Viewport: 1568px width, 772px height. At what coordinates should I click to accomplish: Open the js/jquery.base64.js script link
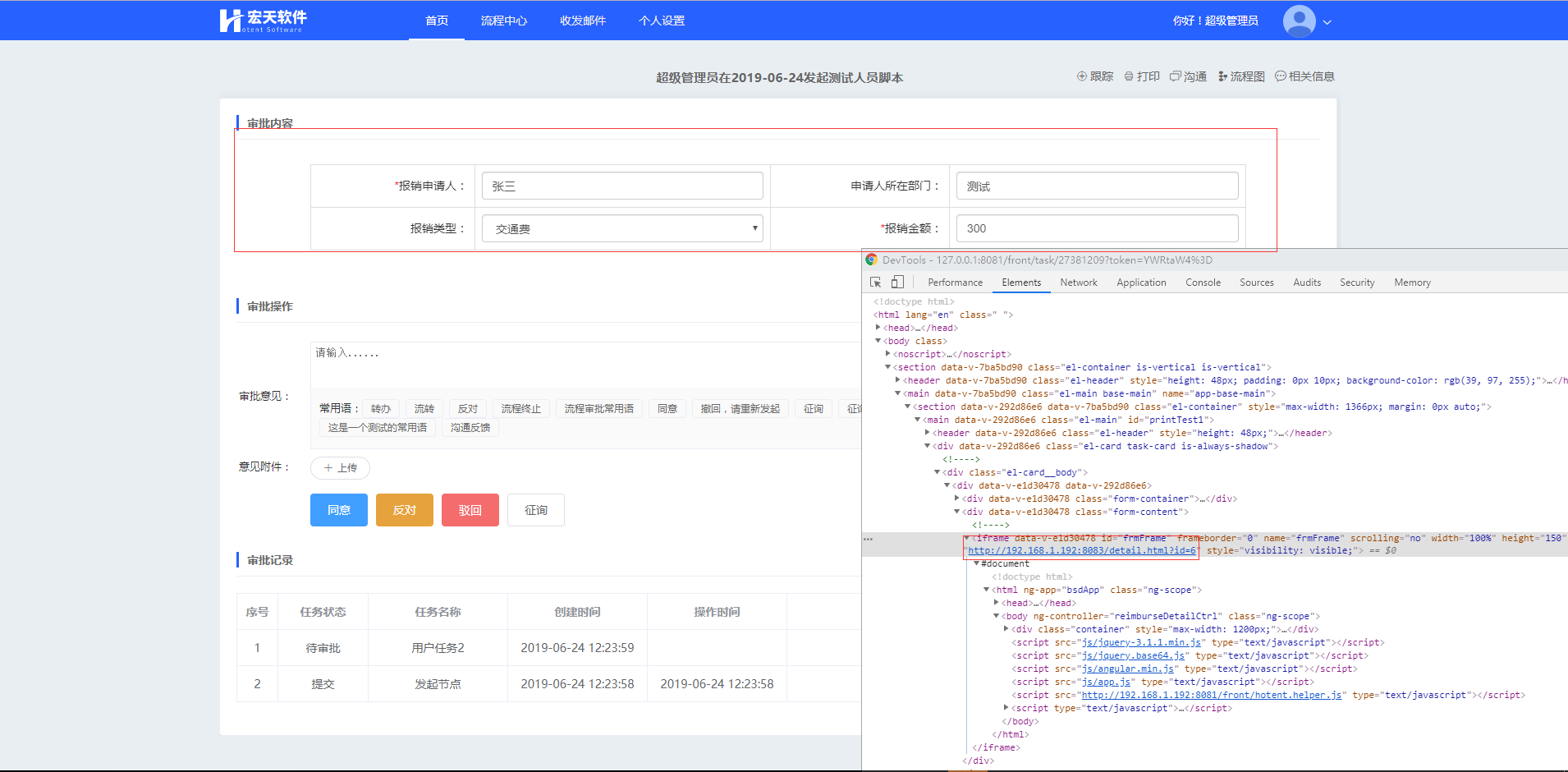click(x=1134, y=655)
